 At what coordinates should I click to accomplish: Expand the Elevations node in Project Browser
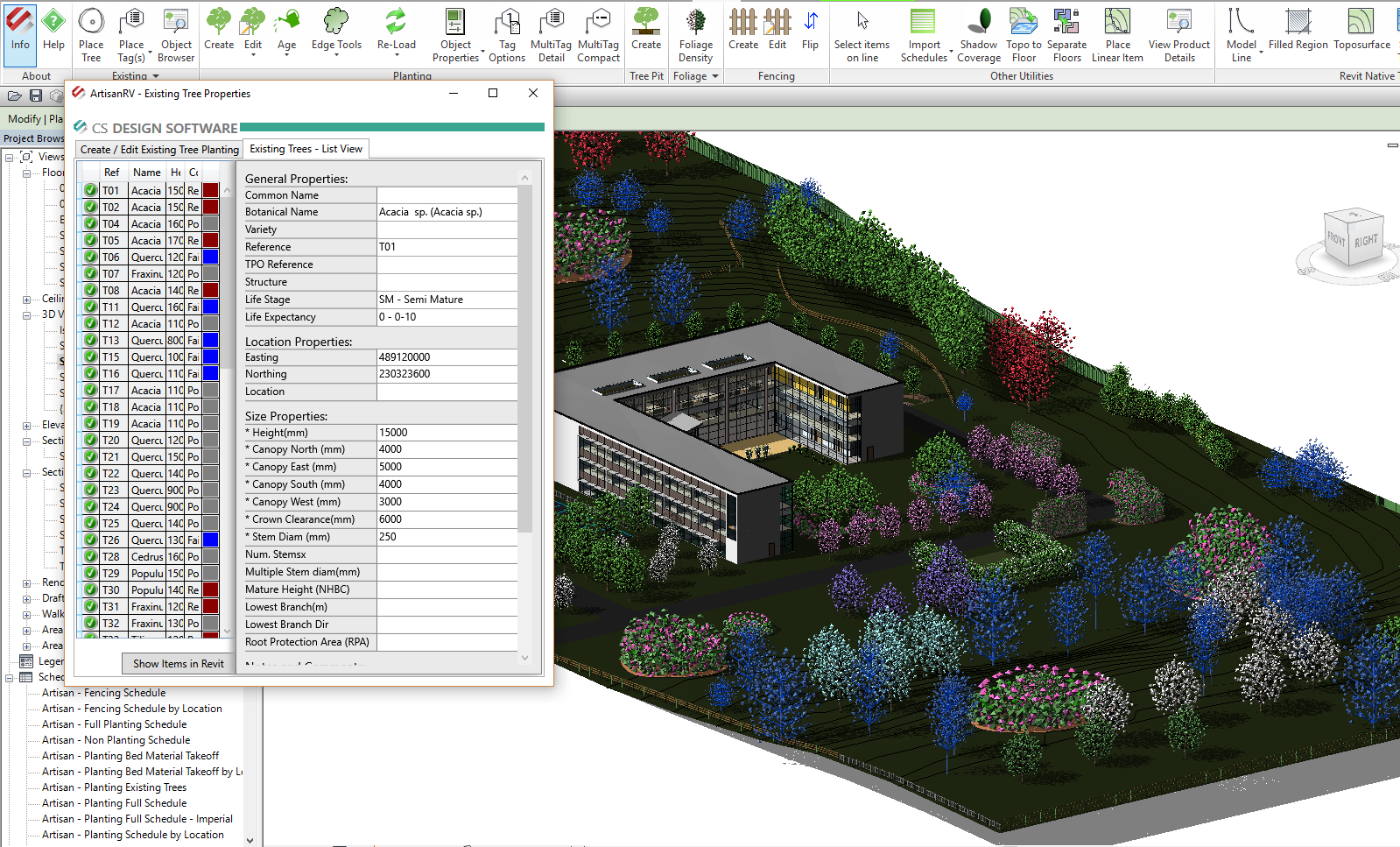[26, 425]
